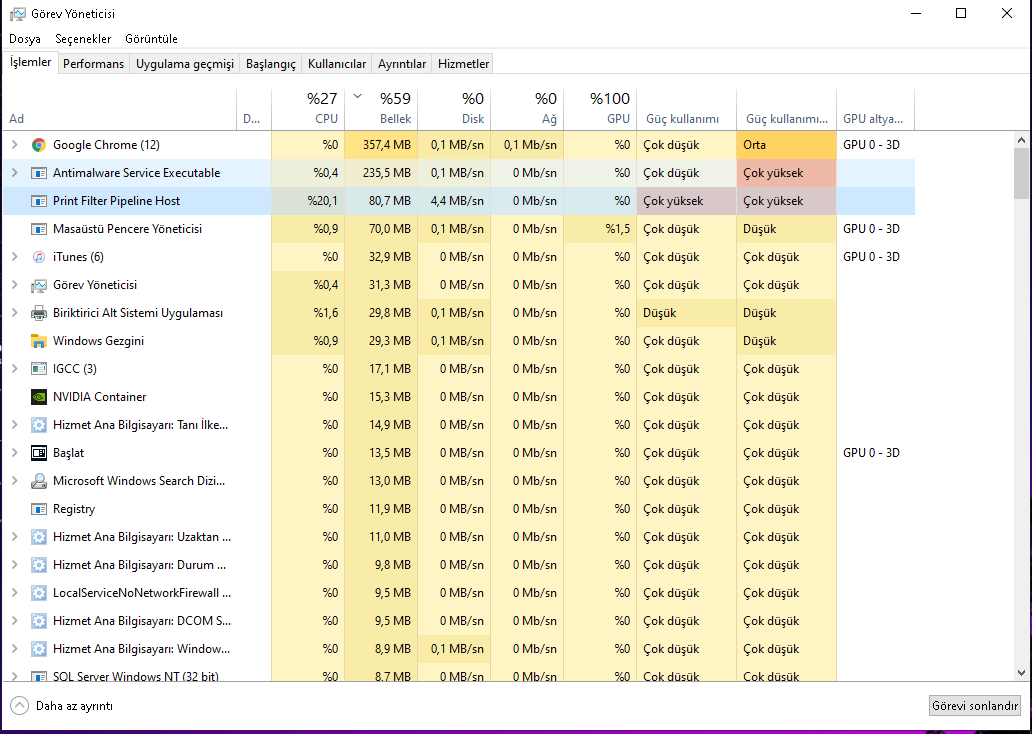Screen dimensions: 1032x734
Task: Expand the LocalServiceNoNetworkFirewall row
Action: (x=14, y=592)
